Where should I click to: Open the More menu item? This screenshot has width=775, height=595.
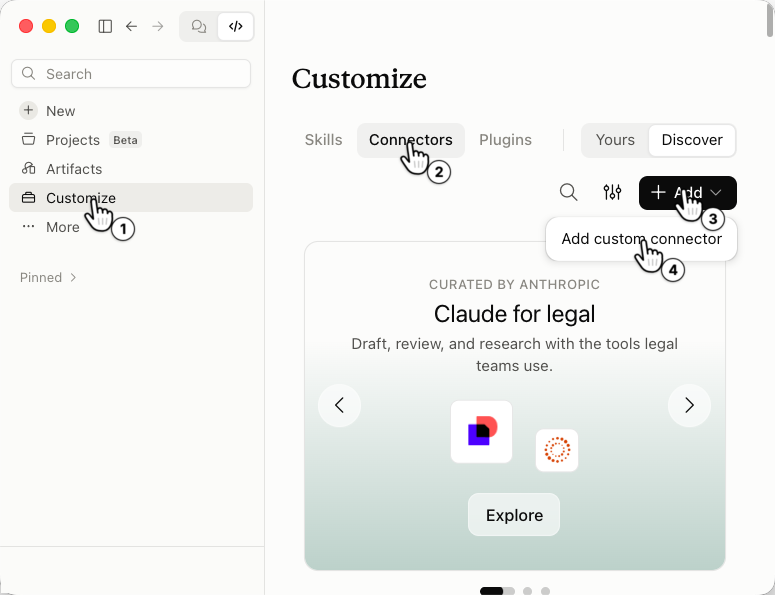131,227
